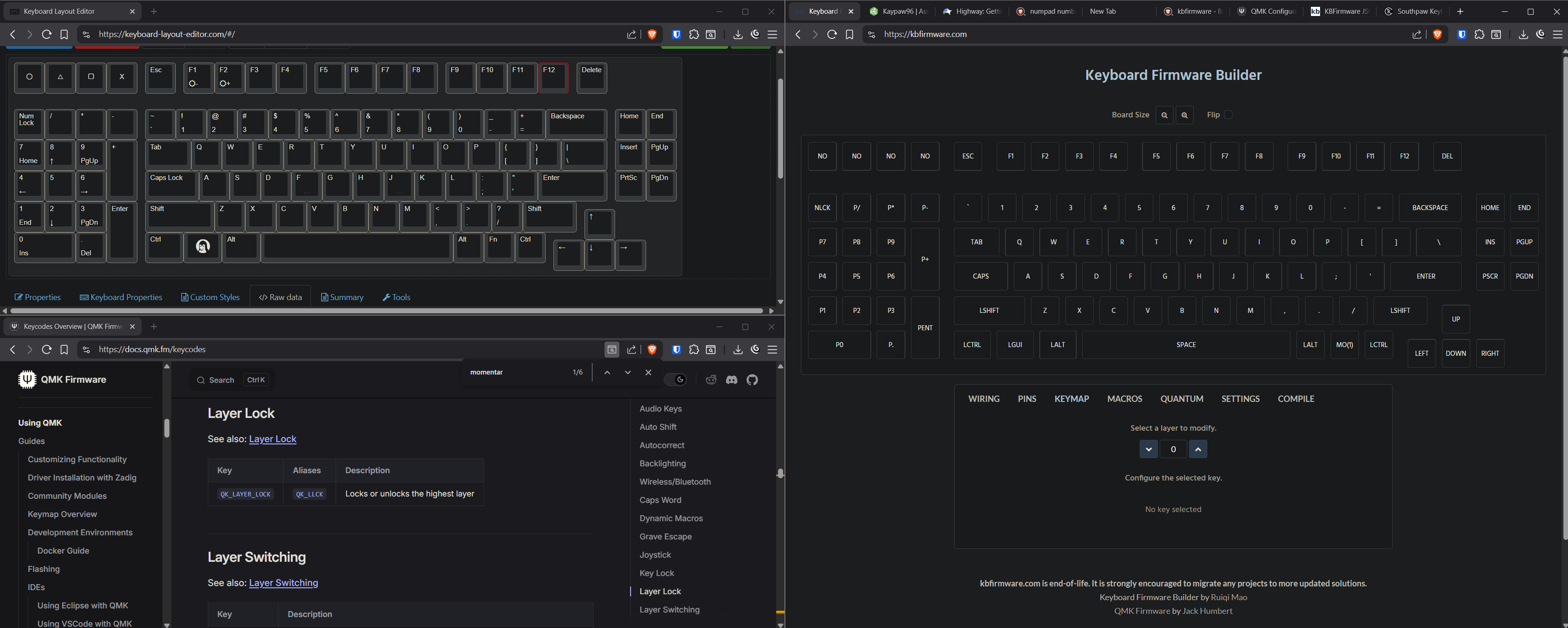Toggle the Flip checkbox
The width and height of the screenshot is (1568, 628).
(x=1228, y=115)
